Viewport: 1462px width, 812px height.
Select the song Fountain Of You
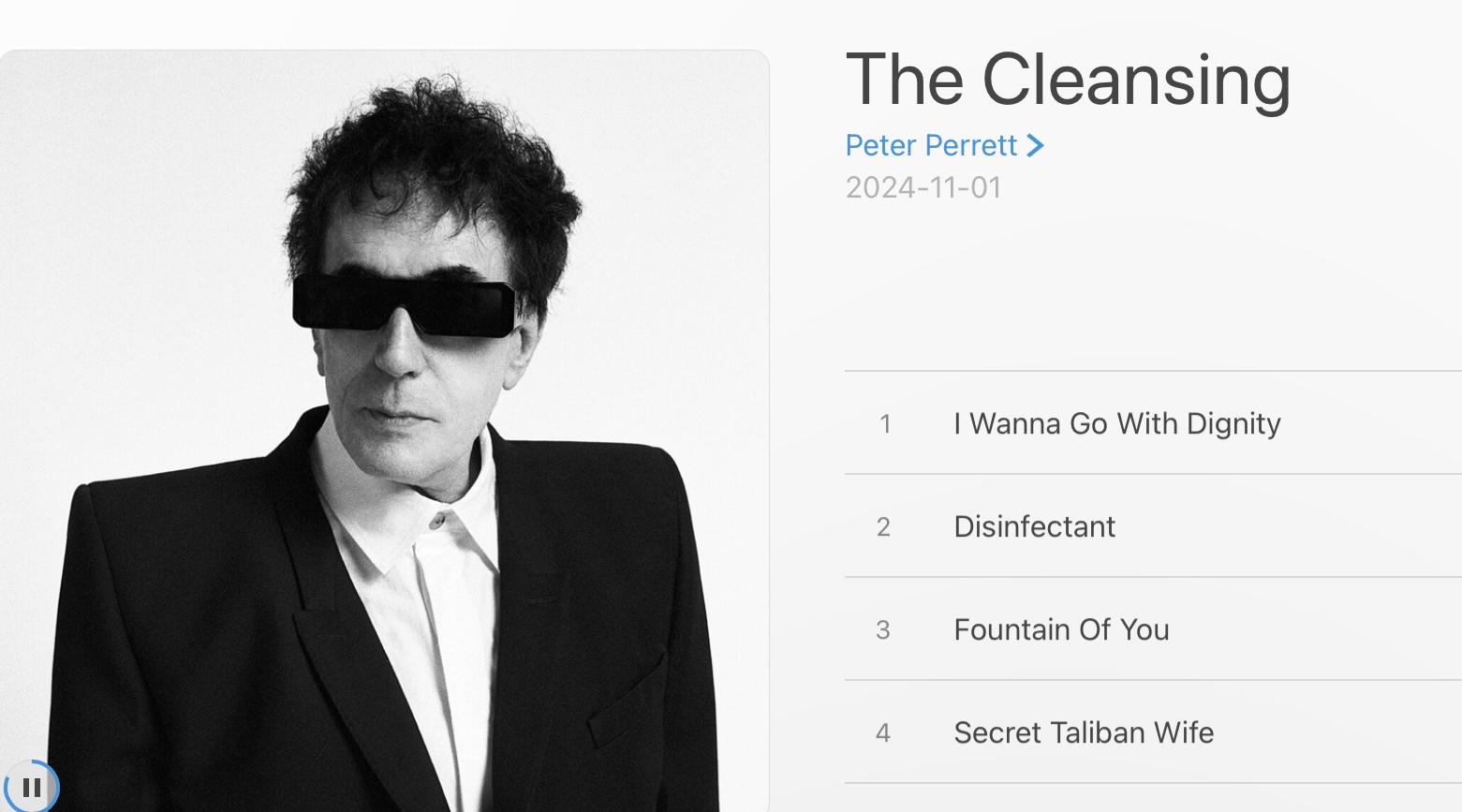(1153, 629)
